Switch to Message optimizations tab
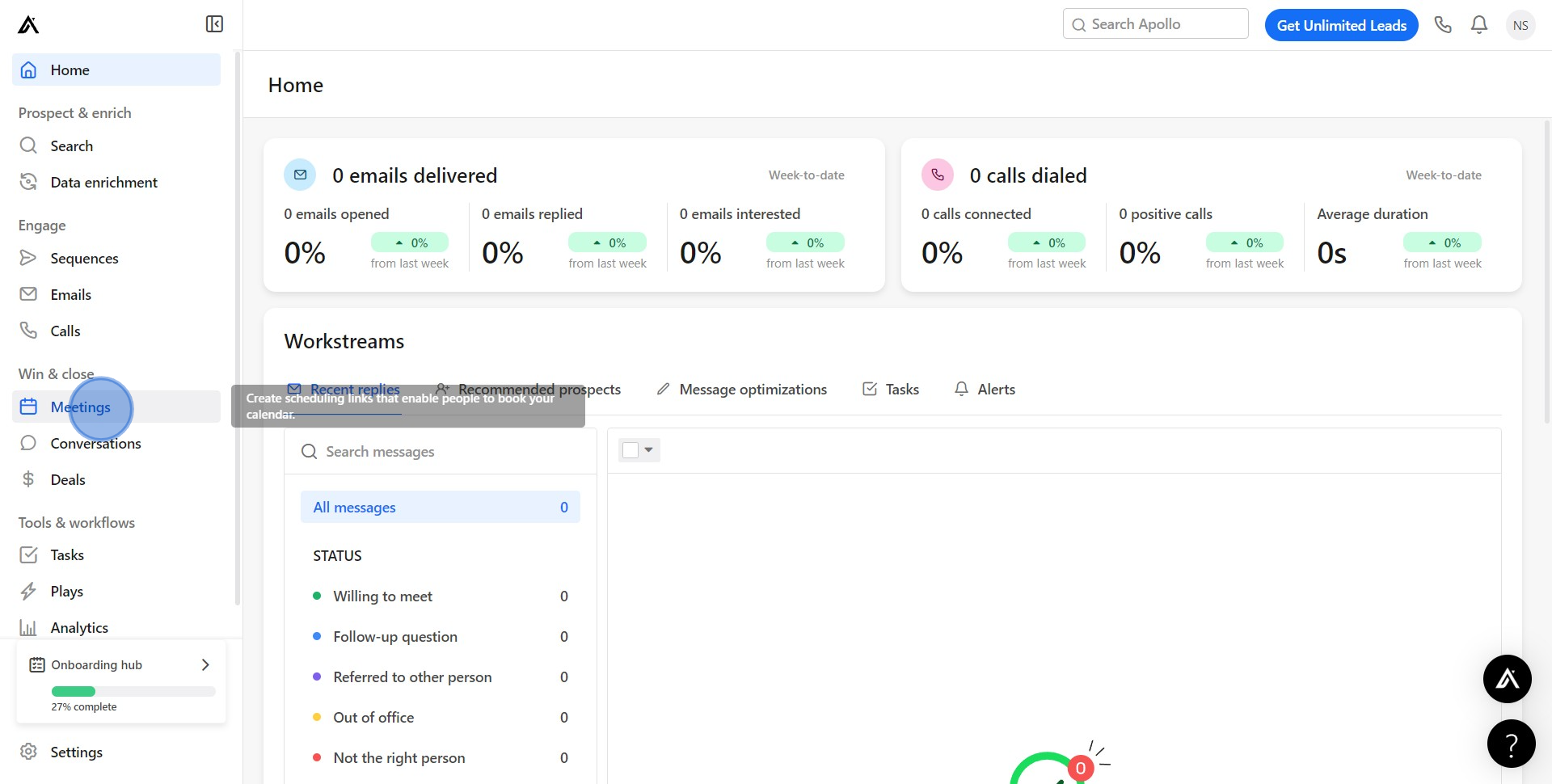Image resolution: width=1552 pixels, height=784 pixels. 741,390
